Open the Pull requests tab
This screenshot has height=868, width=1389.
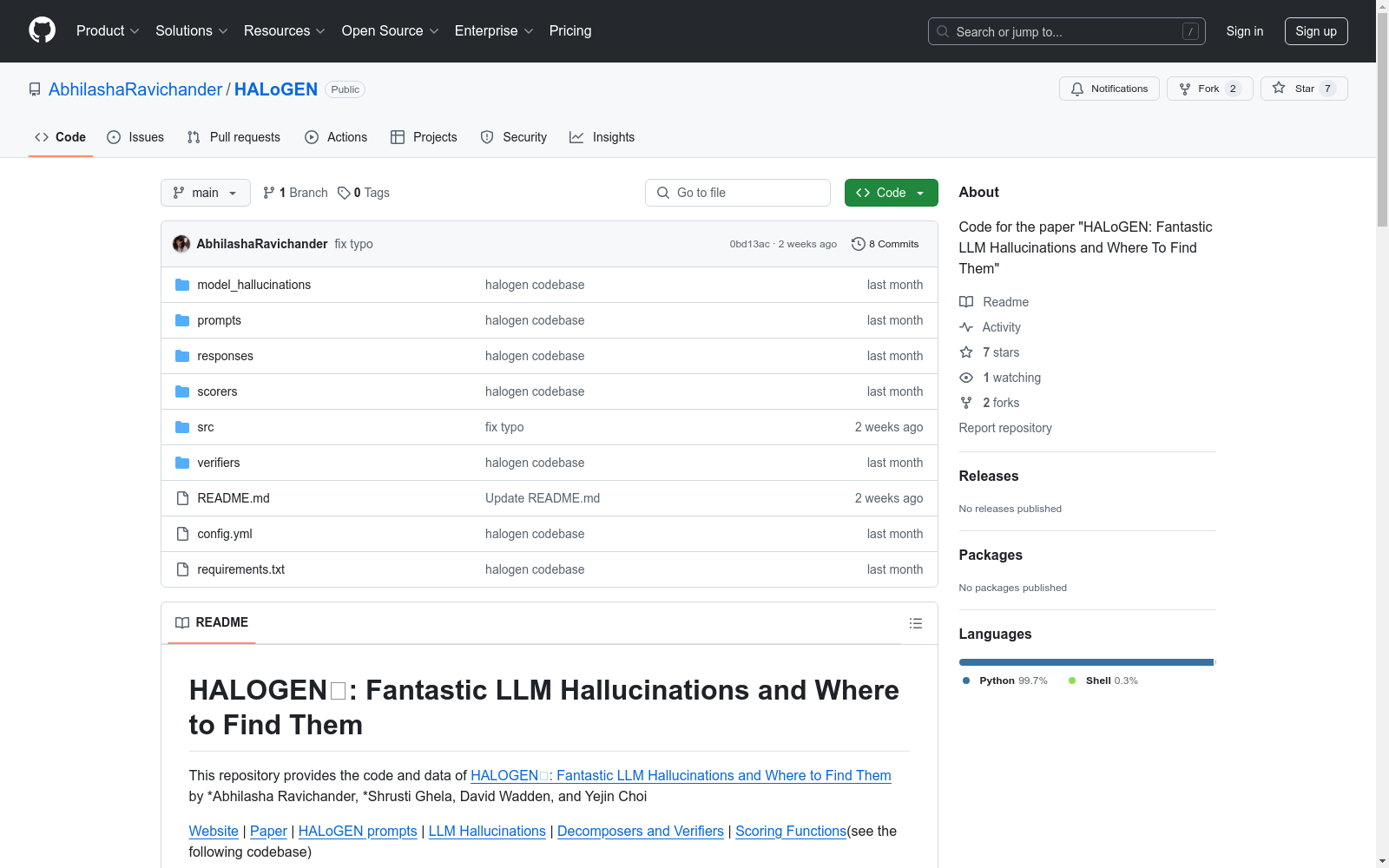click(x=234, y=137)
